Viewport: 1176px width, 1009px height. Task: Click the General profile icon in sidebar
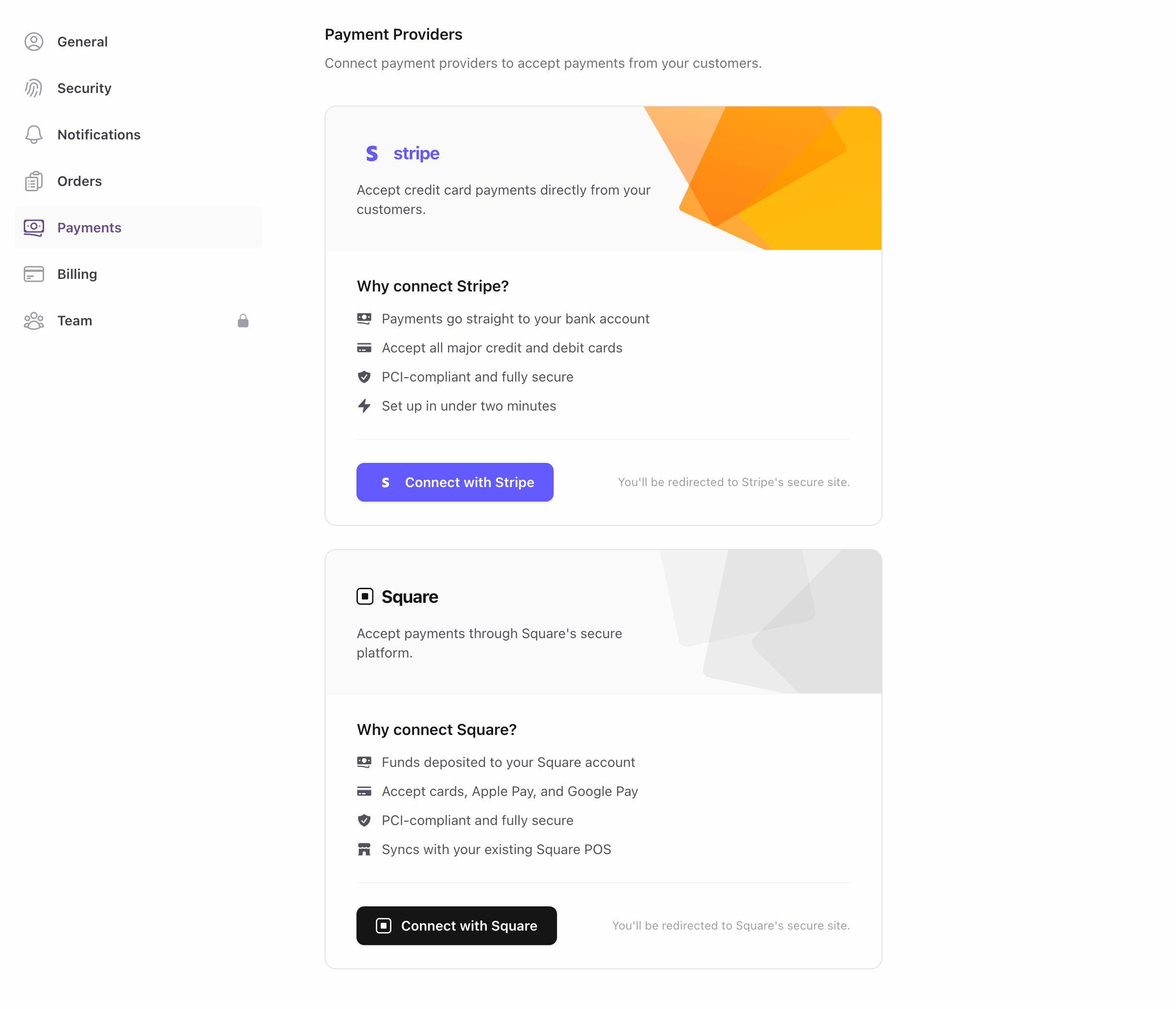pos(33,42)
